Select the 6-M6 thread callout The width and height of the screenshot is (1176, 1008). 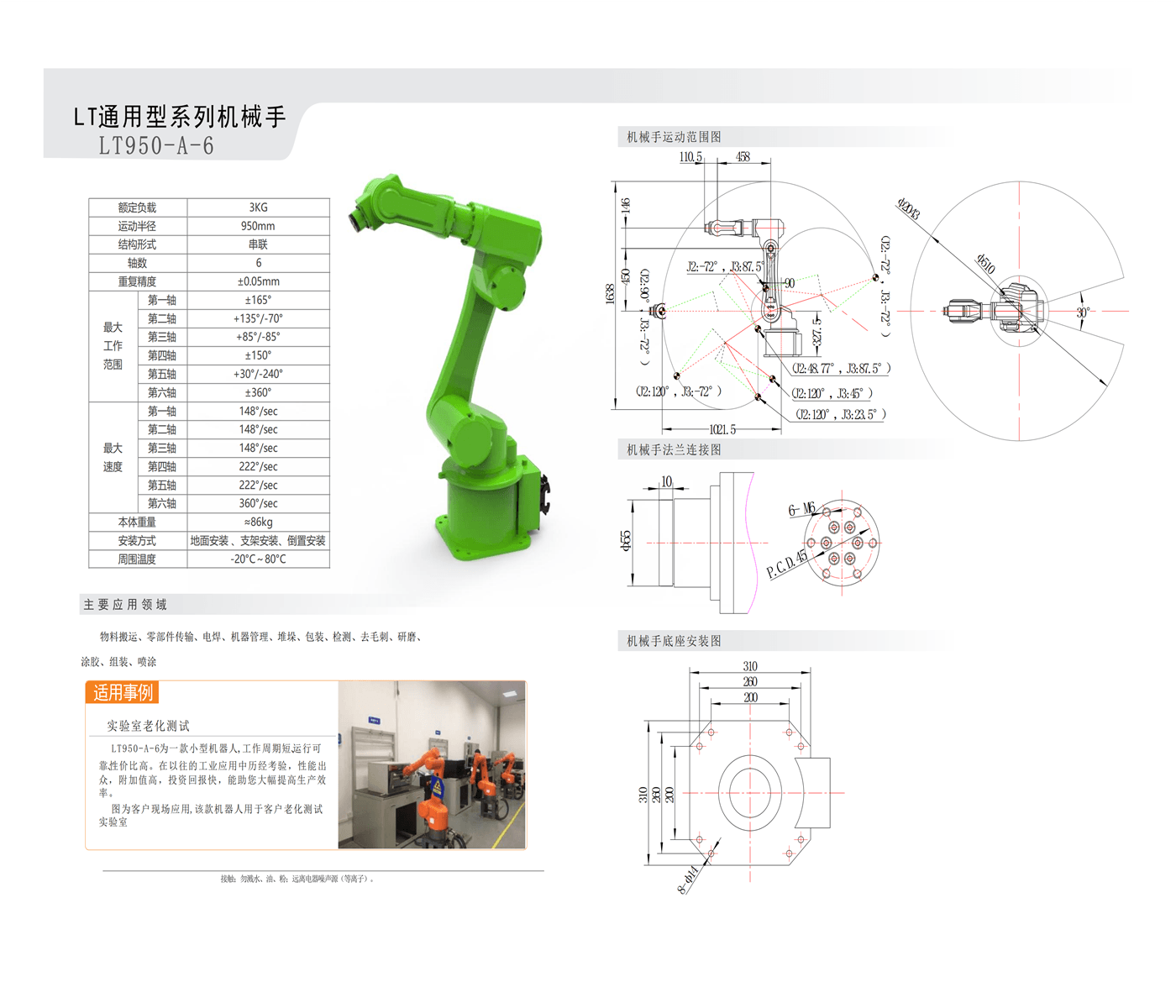pyautogui.click(x=801, y=509)
